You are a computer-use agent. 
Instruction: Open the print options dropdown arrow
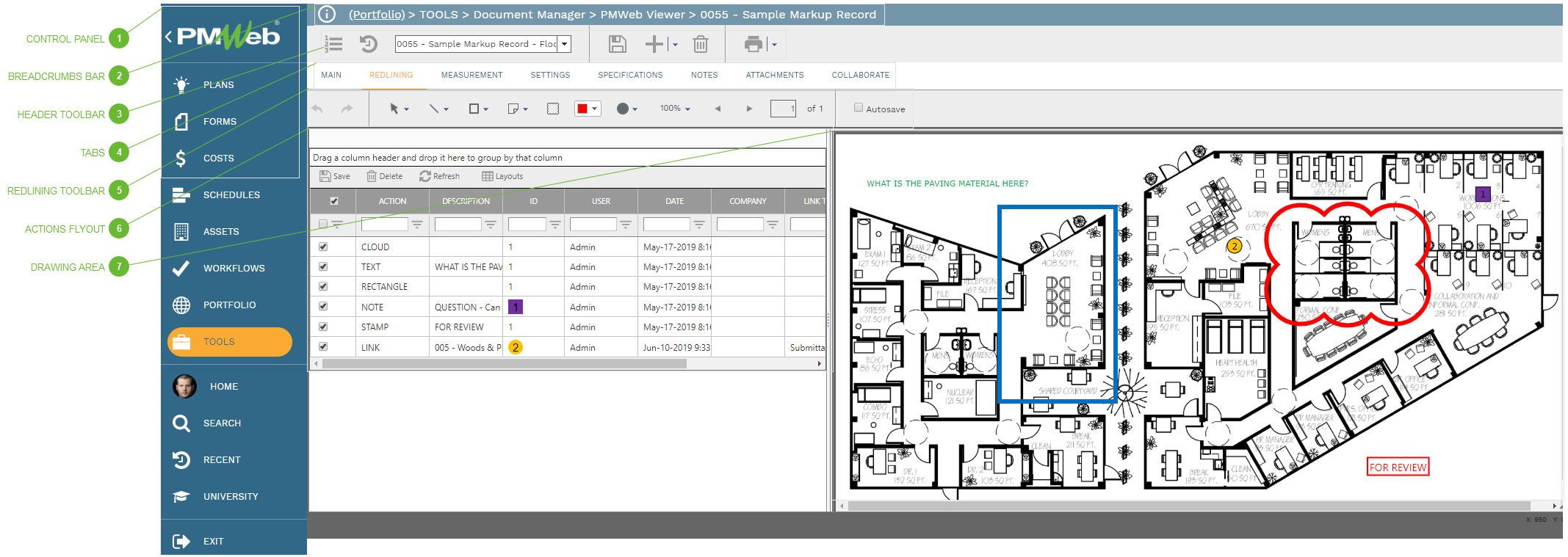click(x=774, y=45)
